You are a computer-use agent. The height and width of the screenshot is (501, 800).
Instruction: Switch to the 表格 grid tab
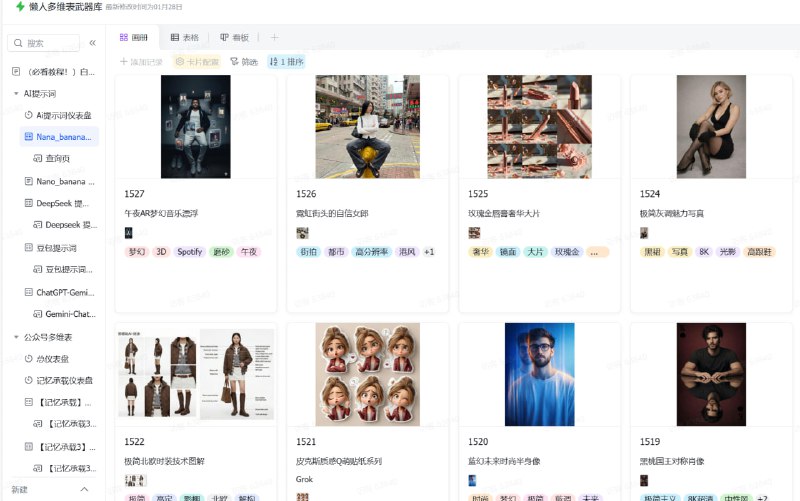[185, 37]
